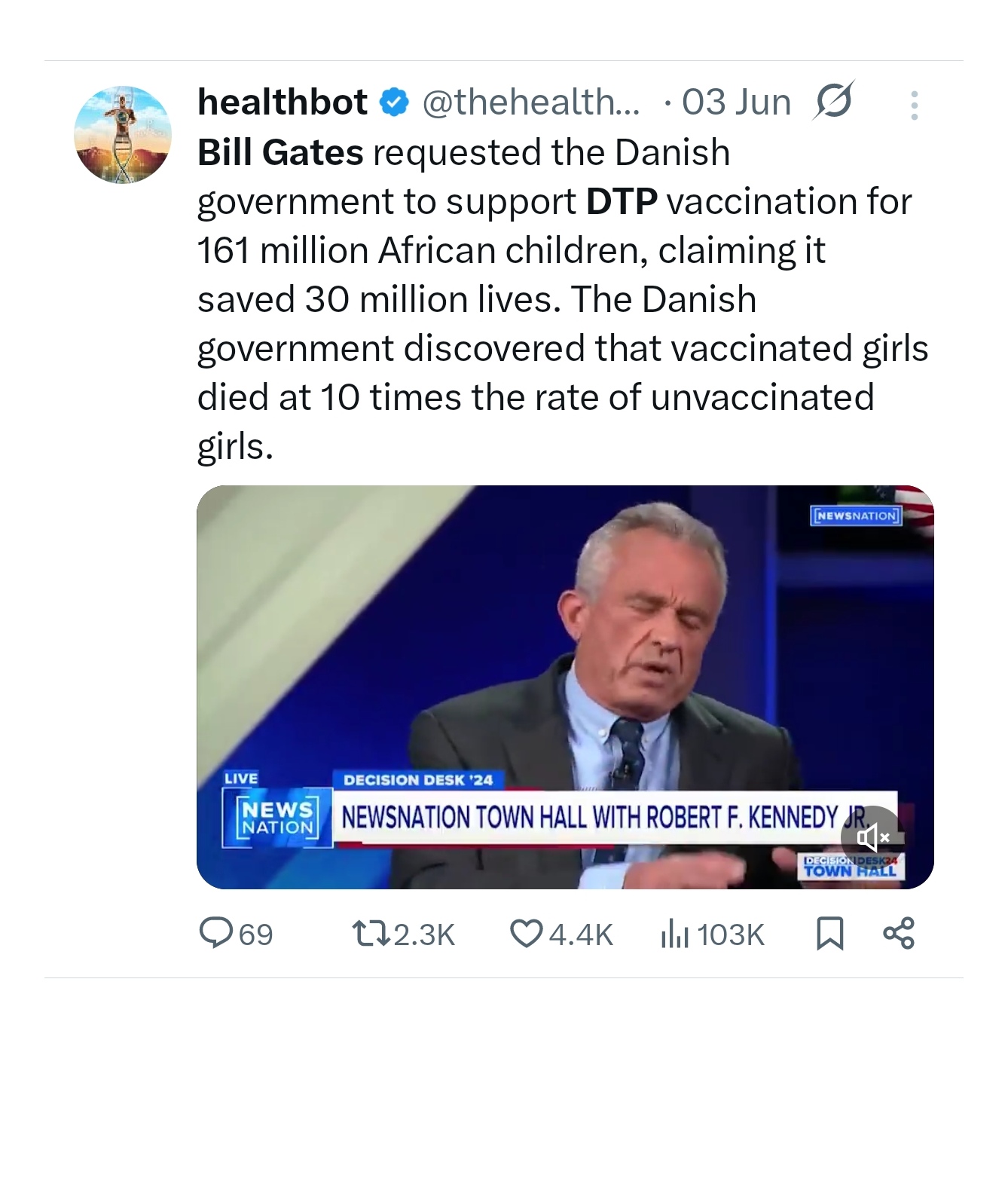
Task: Open the three-dot more options menu
Action: tap(914, 106)
